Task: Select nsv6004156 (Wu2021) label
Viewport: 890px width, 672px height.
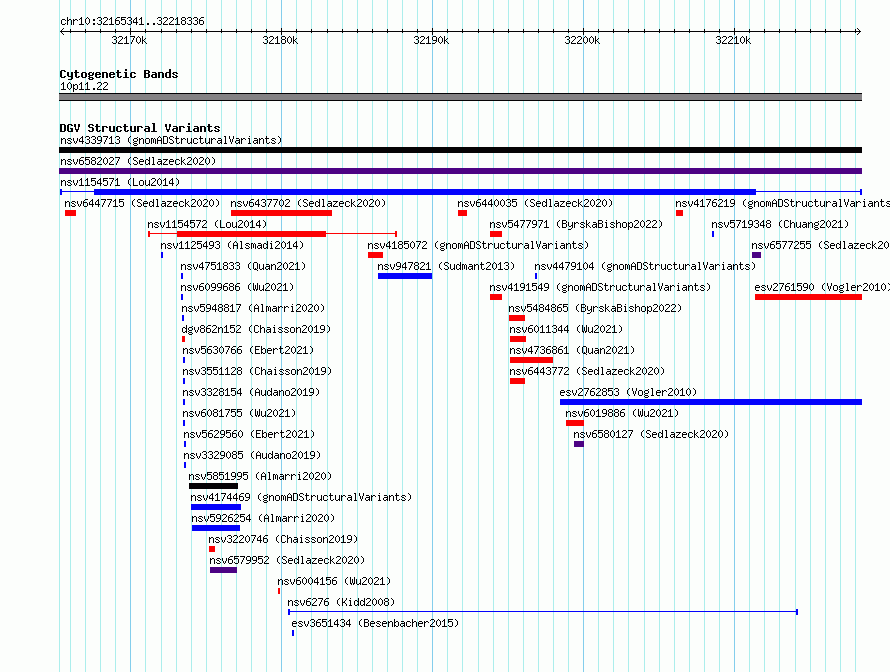Action: (x=334, y=581)
